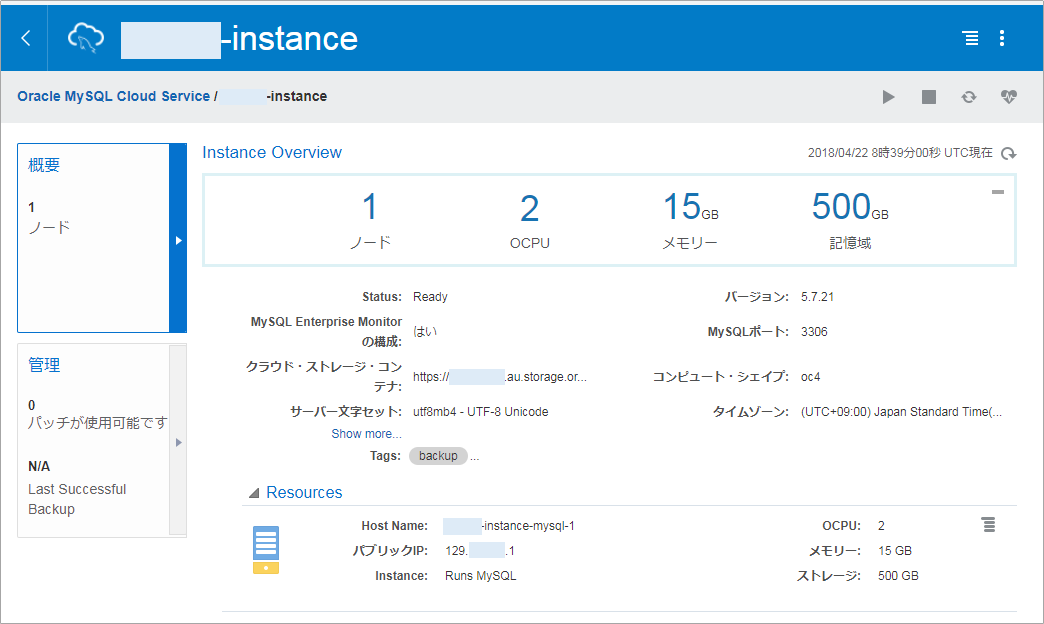Expand the 管理 tile arrow

click(x=178, y=442)
